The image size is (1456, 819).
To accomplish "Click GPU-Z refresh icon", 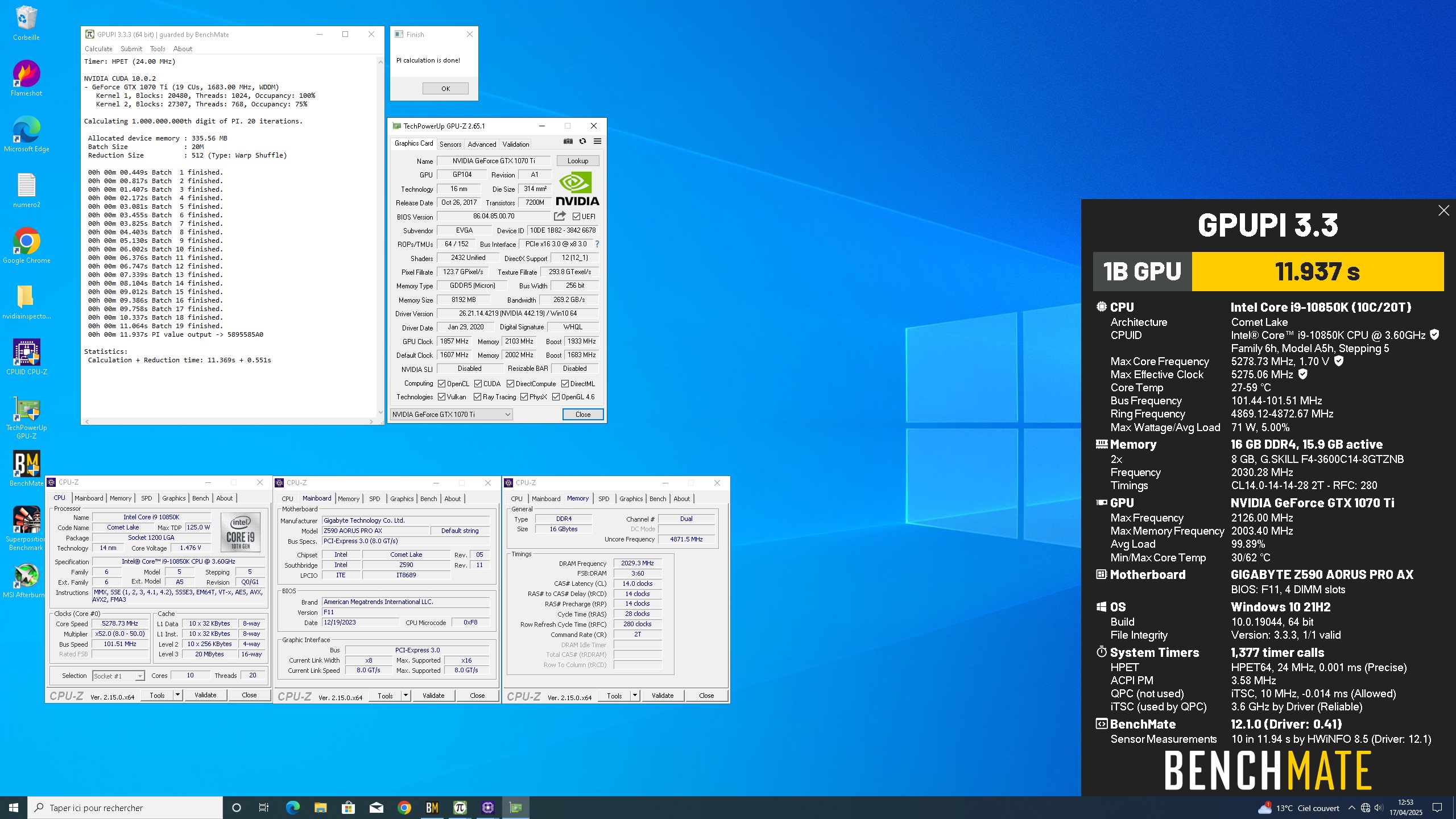I will pyautogui.click(x=582, y=141).
